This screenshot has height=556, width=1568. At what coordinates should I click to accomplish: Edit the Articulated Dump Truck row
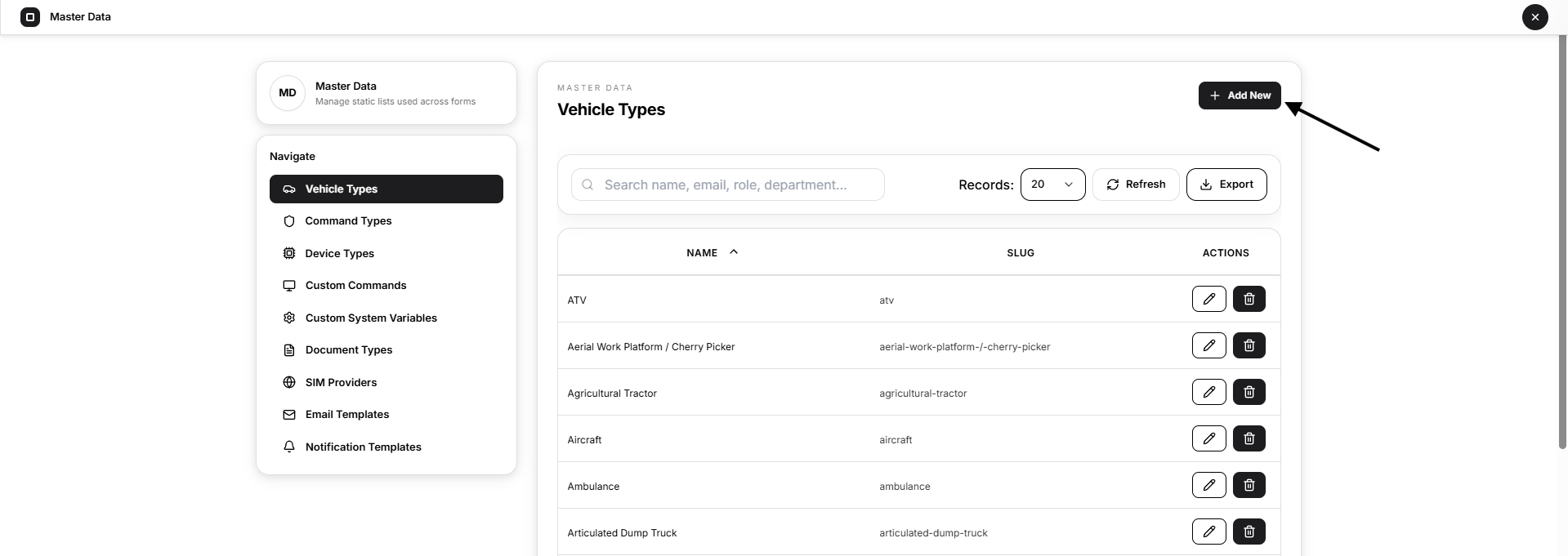pos(1209,532)
